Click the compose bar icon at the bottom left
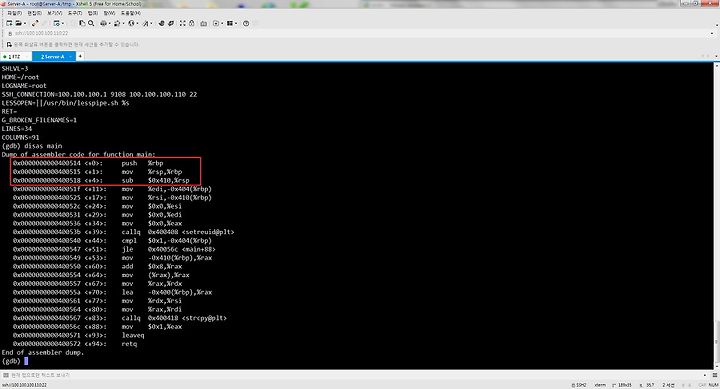 [x=6, y=375]
